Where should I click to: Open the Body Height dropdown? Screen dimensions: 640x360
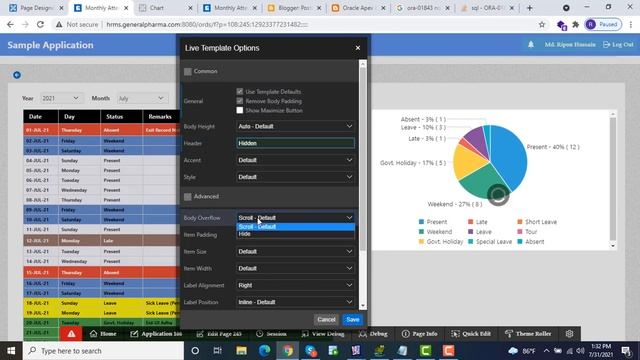[x=295, y=126]
